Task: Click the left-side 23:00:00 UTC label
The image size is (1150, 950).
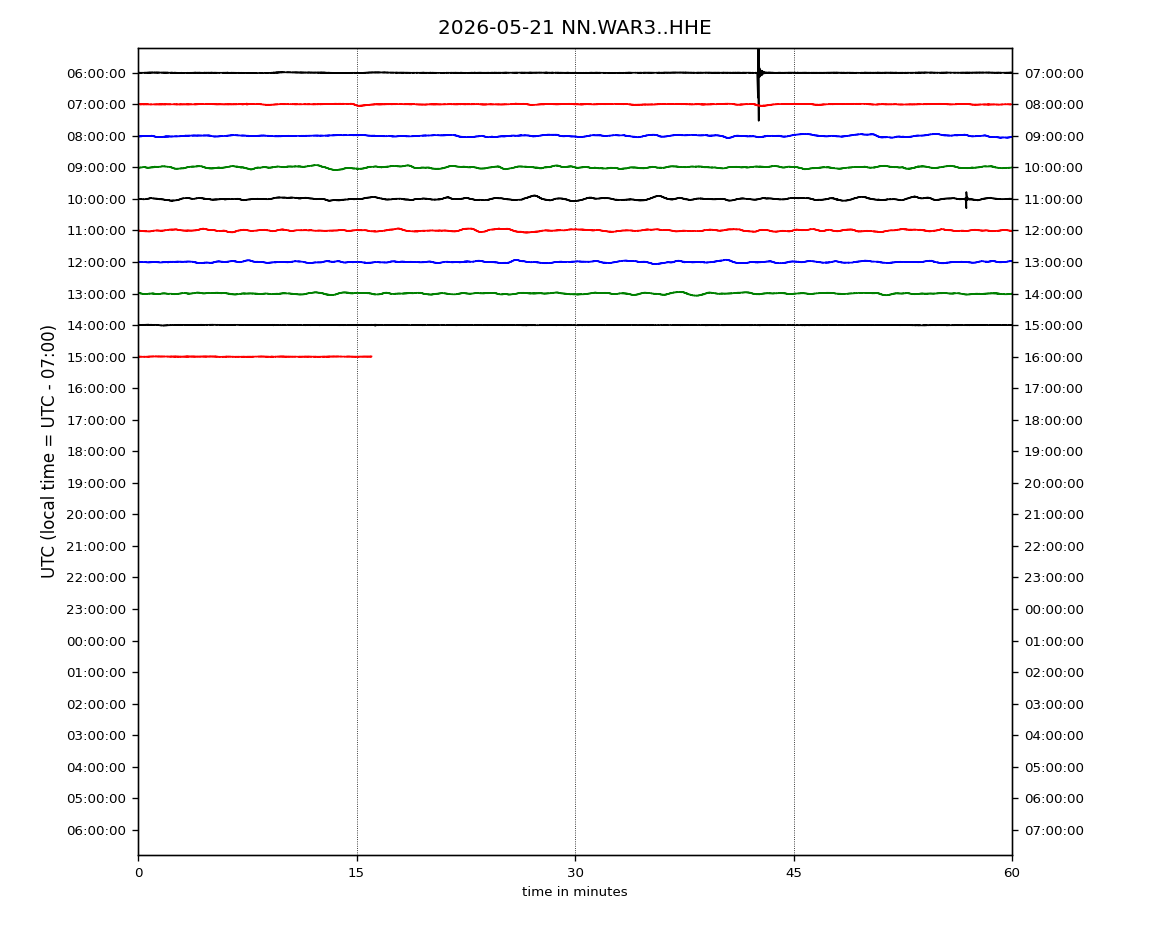Action: click(x=96, y=609)
